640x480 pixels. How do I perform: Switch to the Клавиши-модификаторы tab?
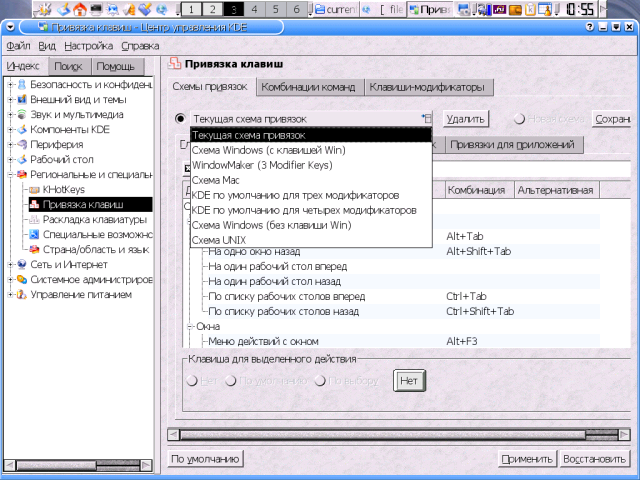pos(427,87)
